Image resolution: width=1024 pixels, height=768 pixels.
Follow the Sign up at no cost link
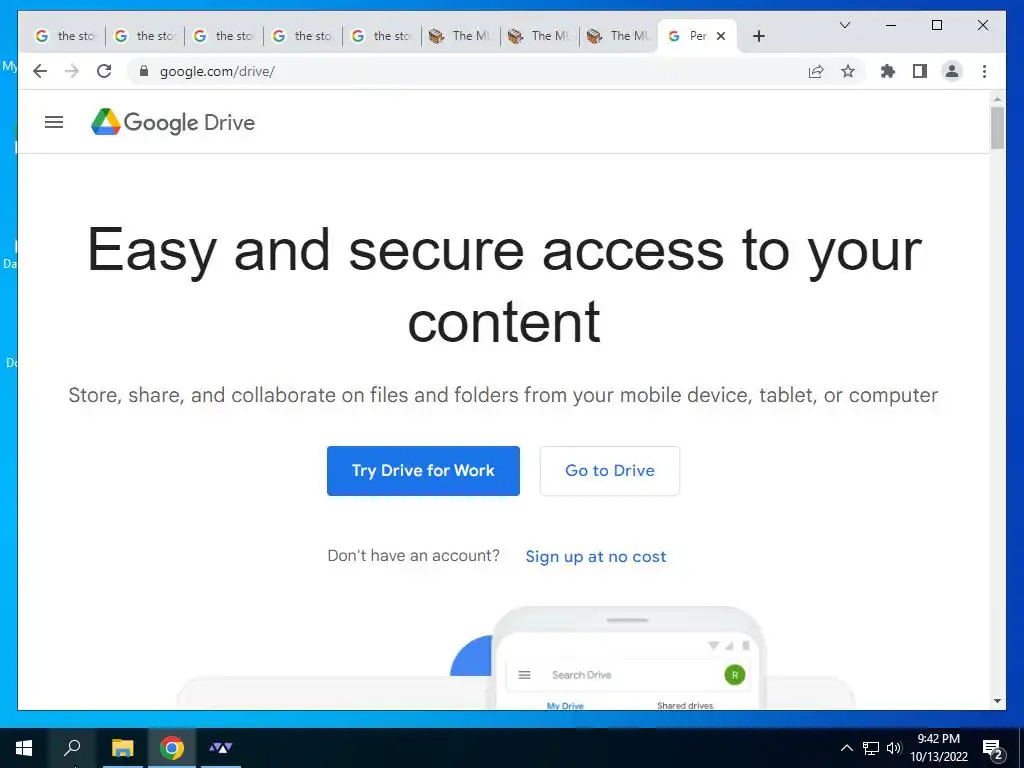(596, 556)
